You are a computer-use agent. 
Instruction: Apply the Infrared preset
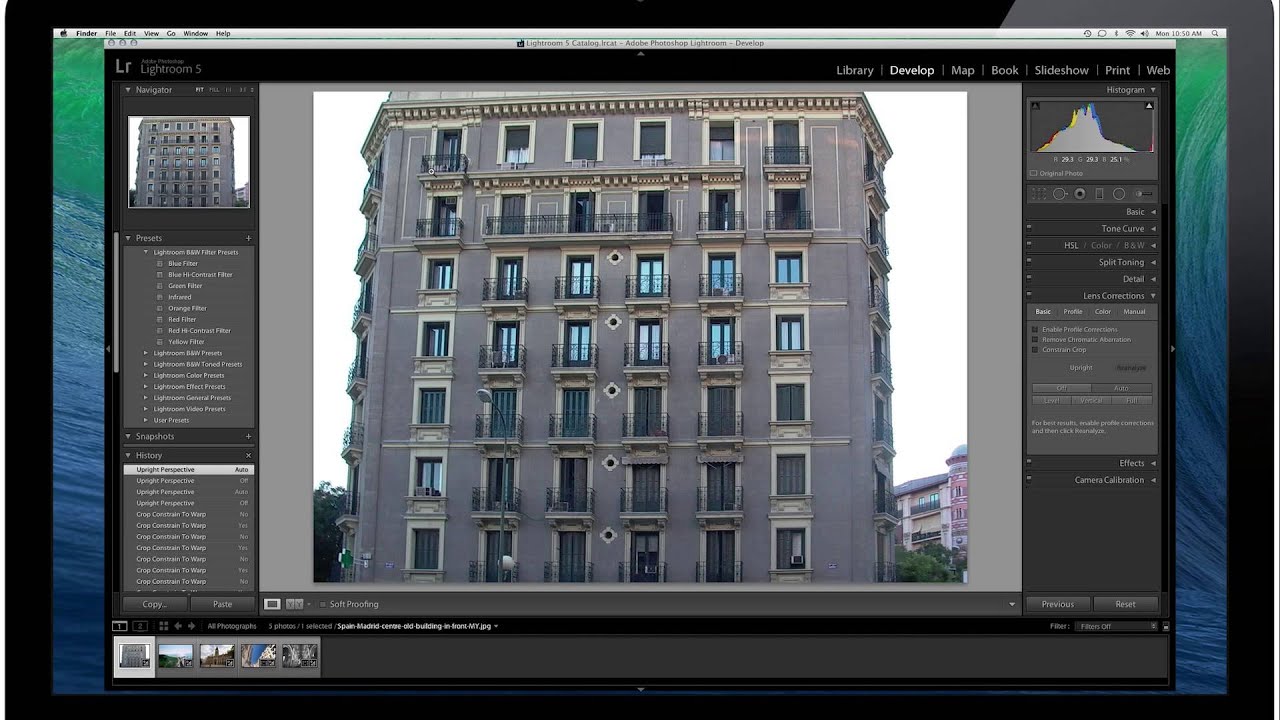[180, 297]
